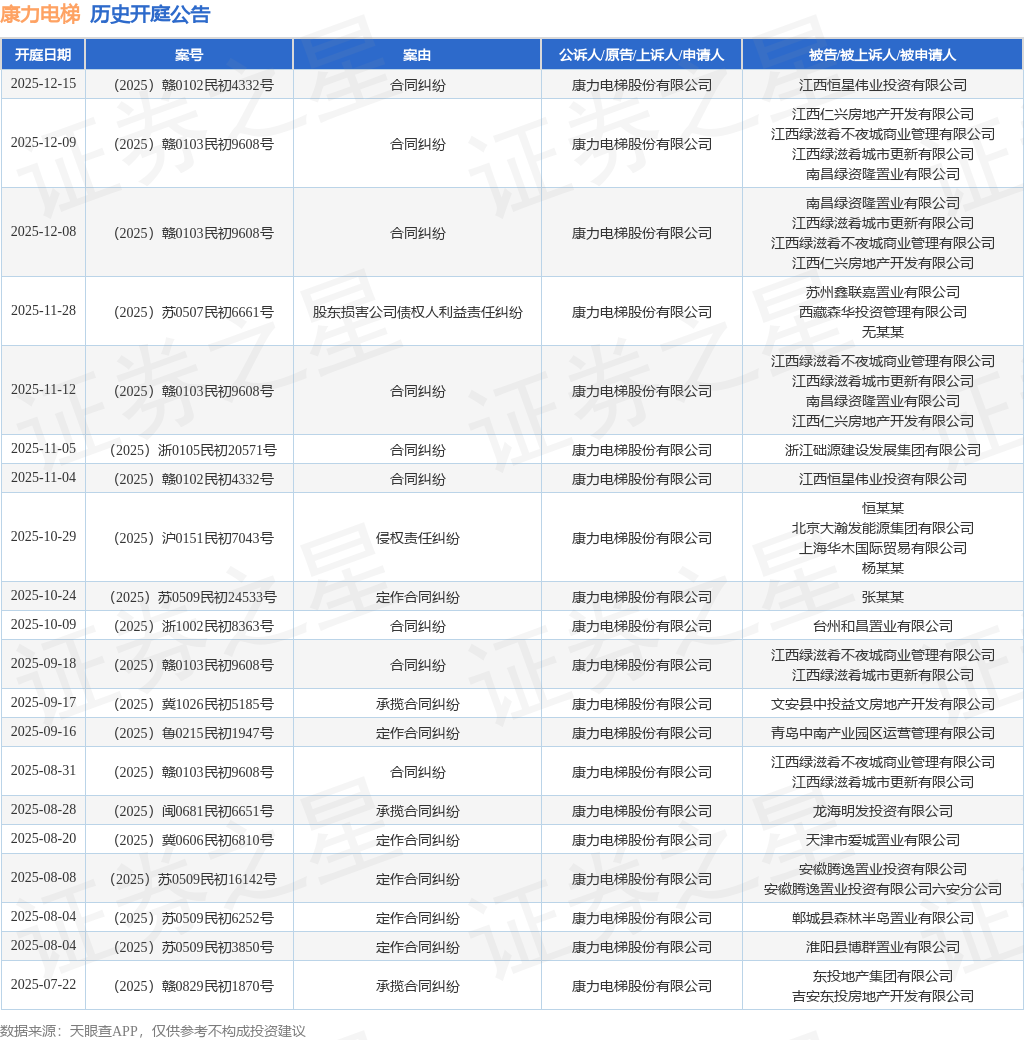
Task: Click the cause 股东损害公司债权人利益责任纠纷
Action: tap(417, 312)
